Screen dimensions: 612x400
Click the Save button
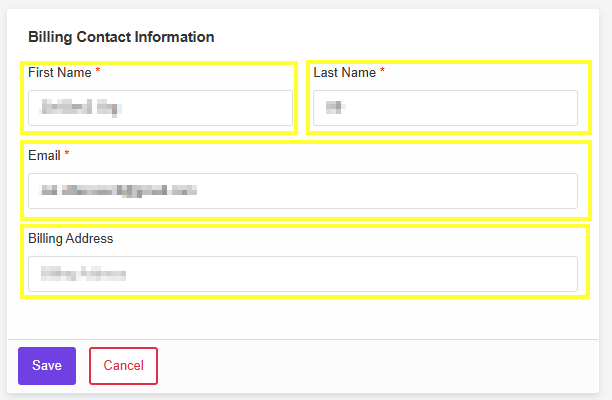[x=47, y=366]
